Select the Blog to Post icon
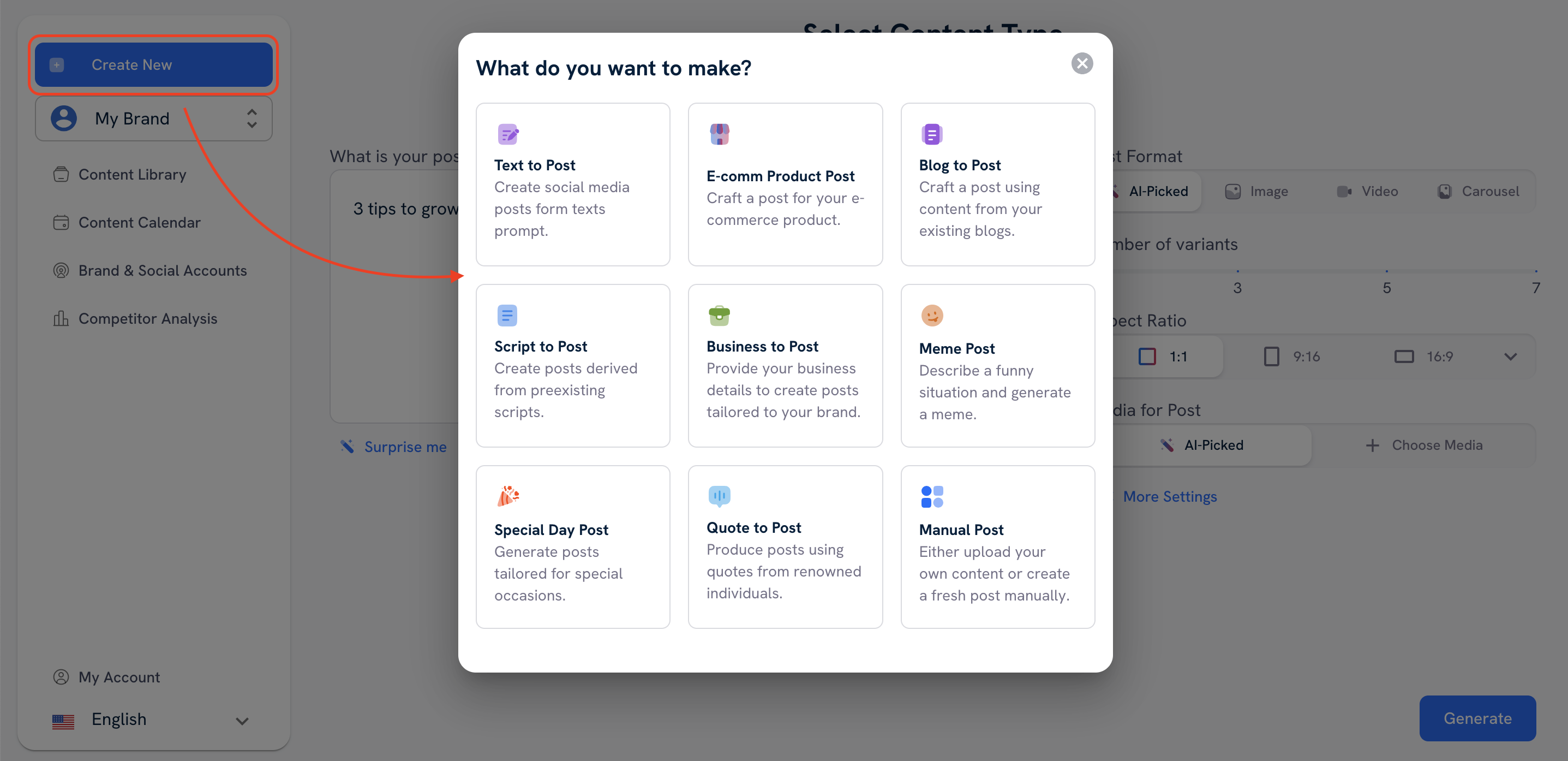The height and width of the screenshot is (761, 1568). [x=931, y=133]
